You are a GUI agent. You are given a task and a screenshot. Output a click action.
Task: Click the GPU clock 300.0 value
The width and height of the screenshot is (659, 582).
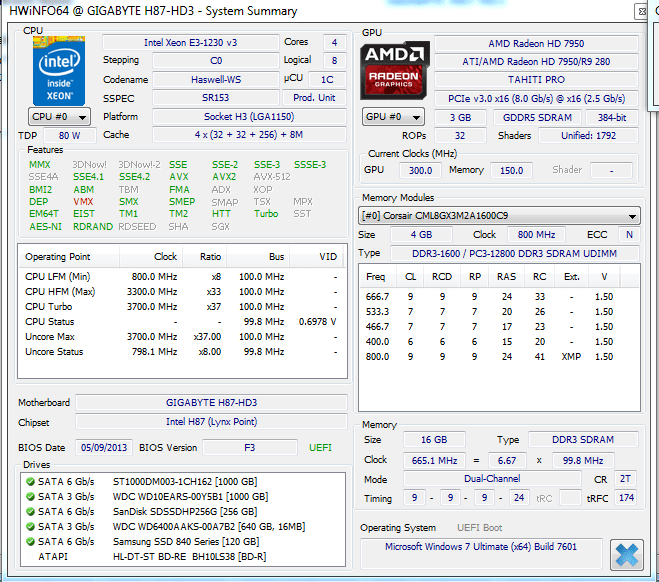point(420,171)
